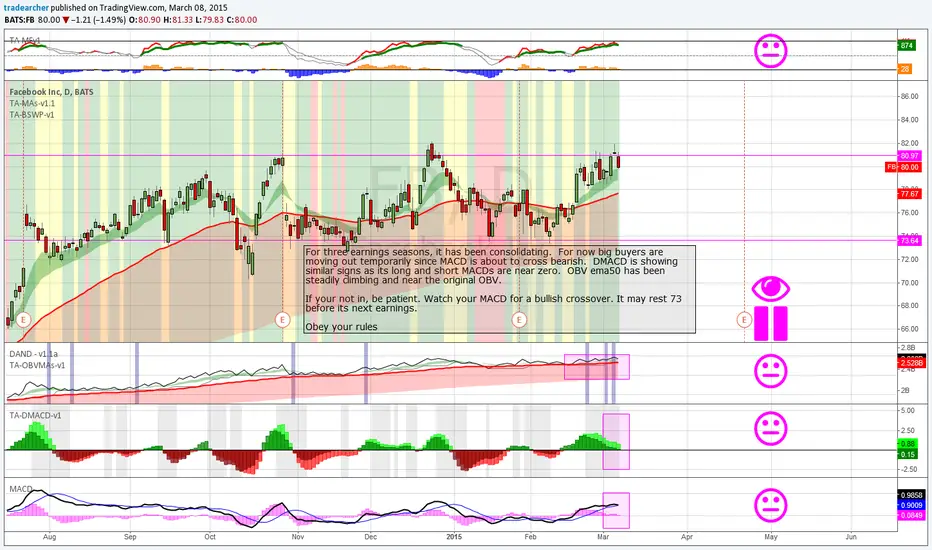Image resolution: width=932 pixels, height=550 pixels.
Task: Click the 66.00 price axis label
Action: [x=909, y=329]
